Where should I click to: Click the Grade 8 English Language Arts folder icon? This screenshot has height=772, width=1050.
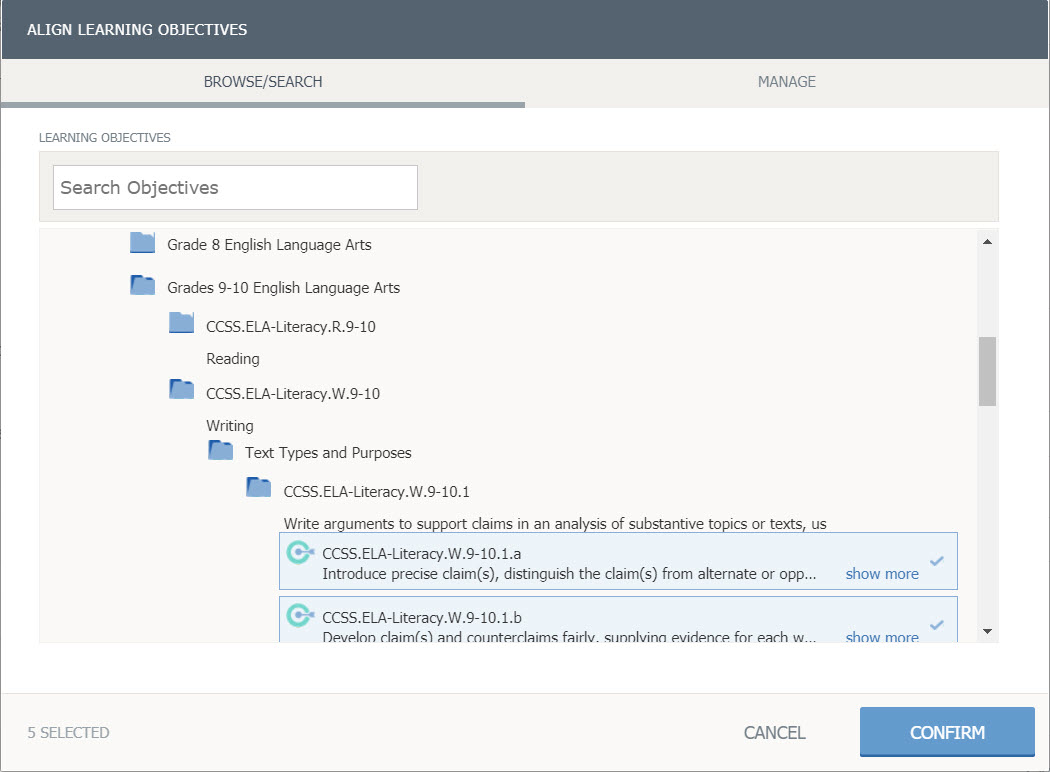(x=143, y=243)
